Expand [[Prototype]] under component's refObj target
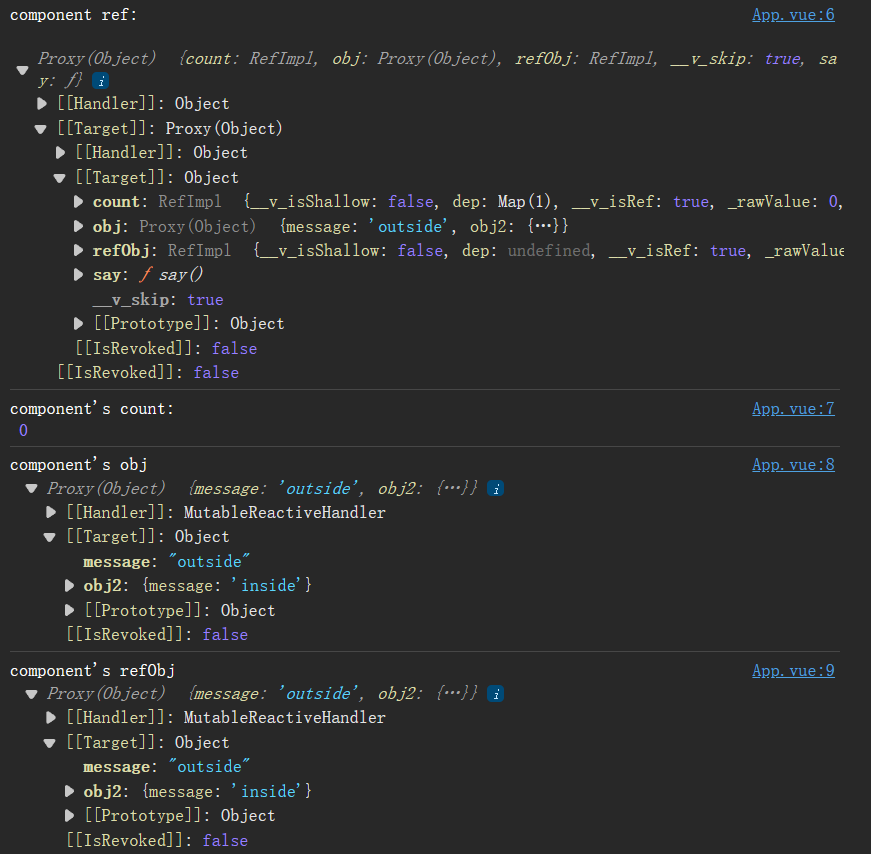871x854 pixels. [x=70, y=816]
